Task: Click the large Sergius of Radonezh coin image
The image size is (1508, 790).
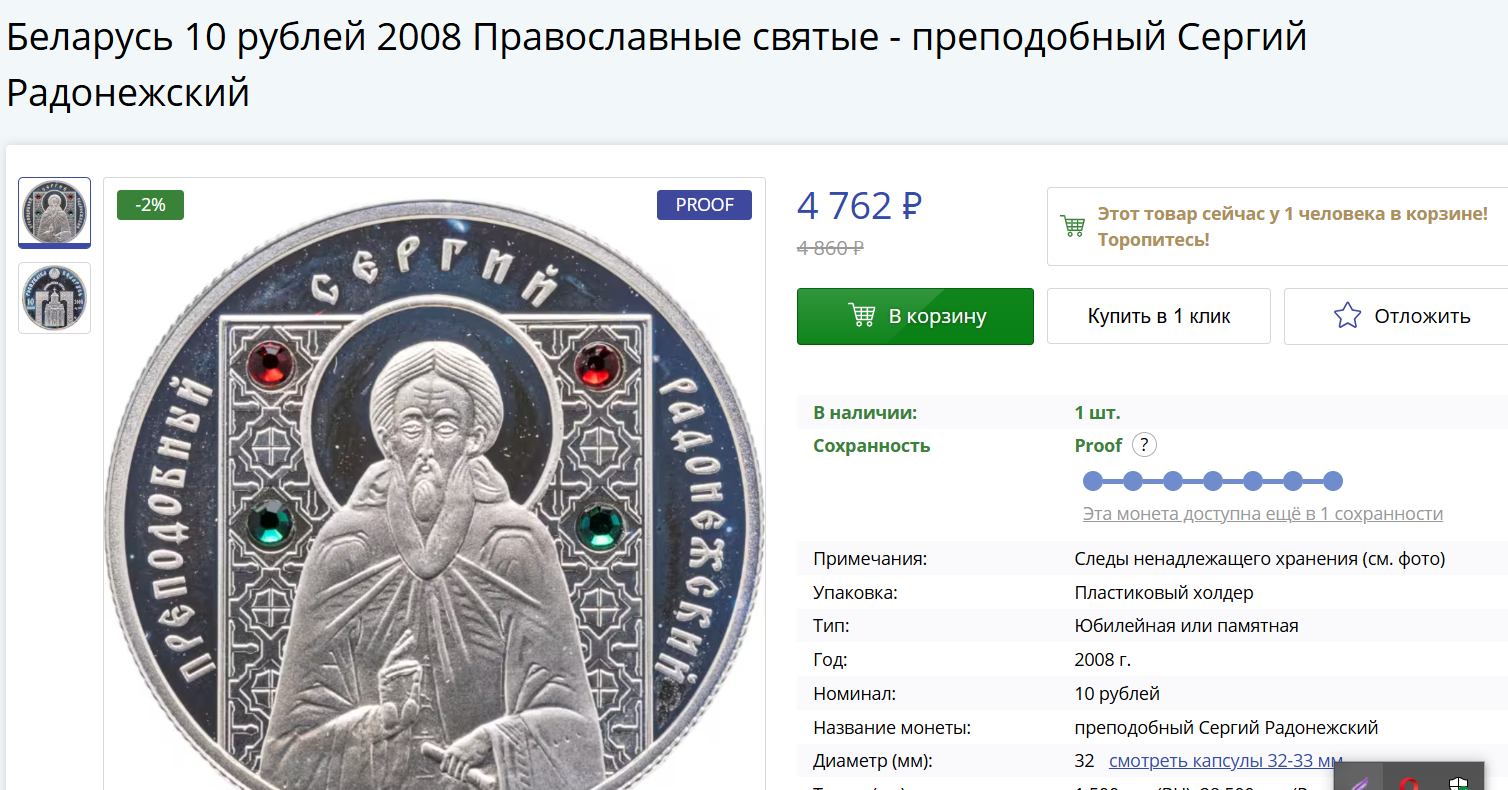Action: [x=434, y=490]
